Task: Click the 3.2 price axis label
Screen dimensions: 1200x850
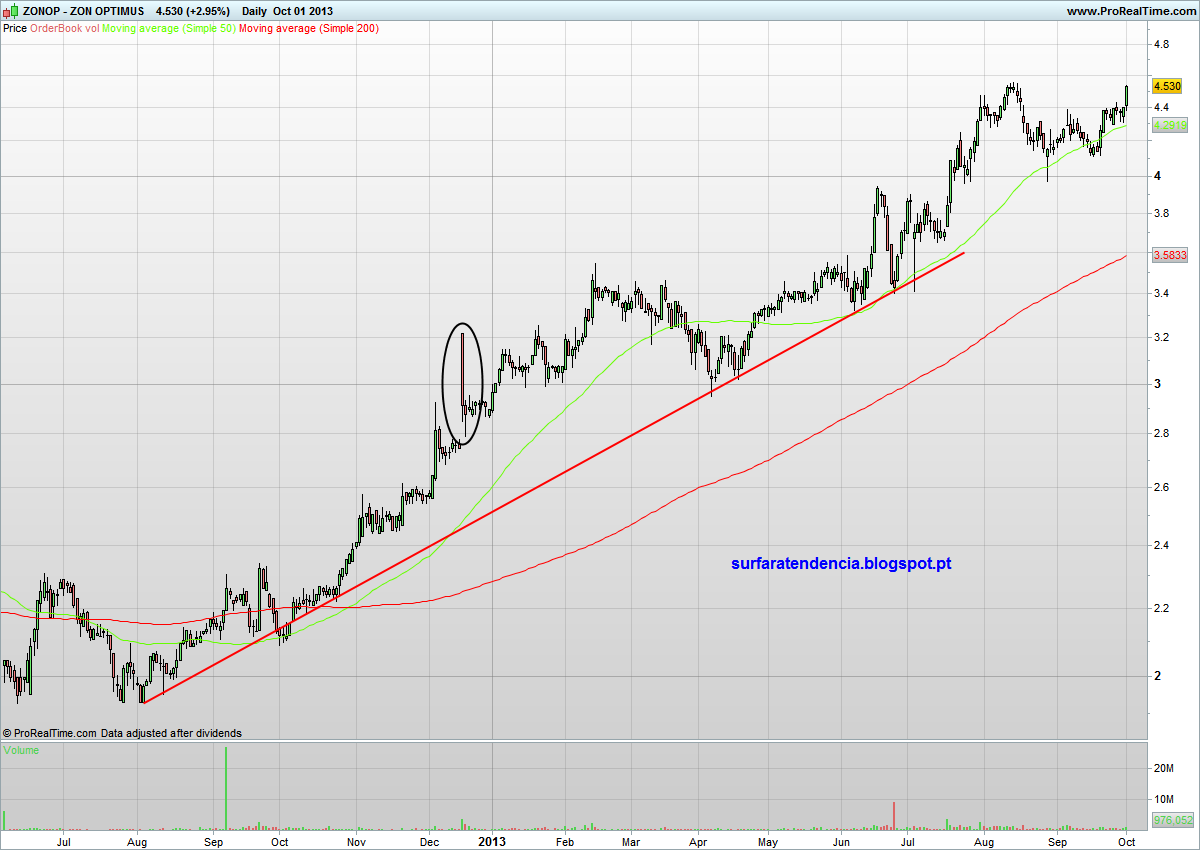Action: [1161, 337]
